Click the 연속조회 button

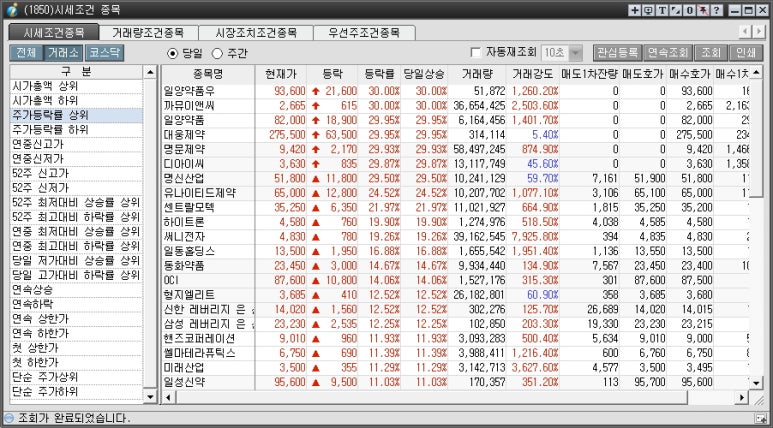click(668, 53)
